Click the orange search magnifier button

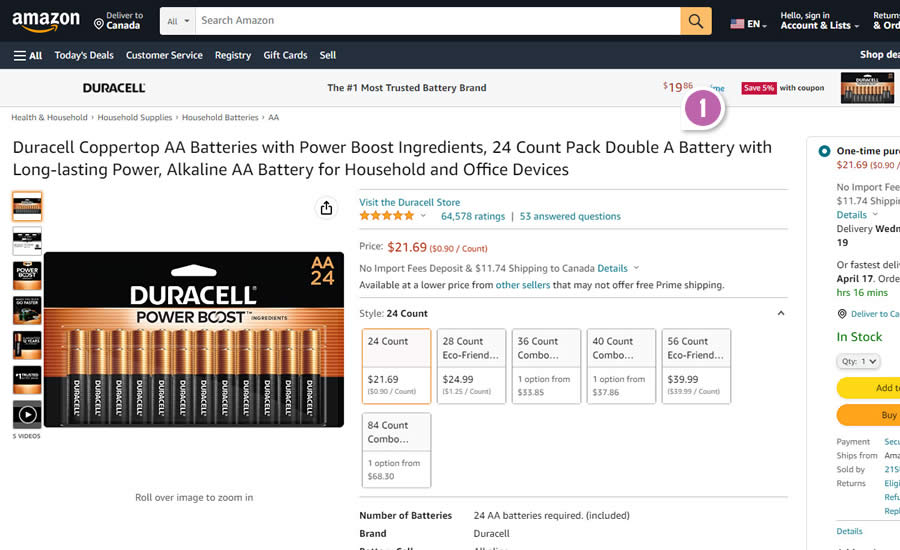[x=695, y=21]
